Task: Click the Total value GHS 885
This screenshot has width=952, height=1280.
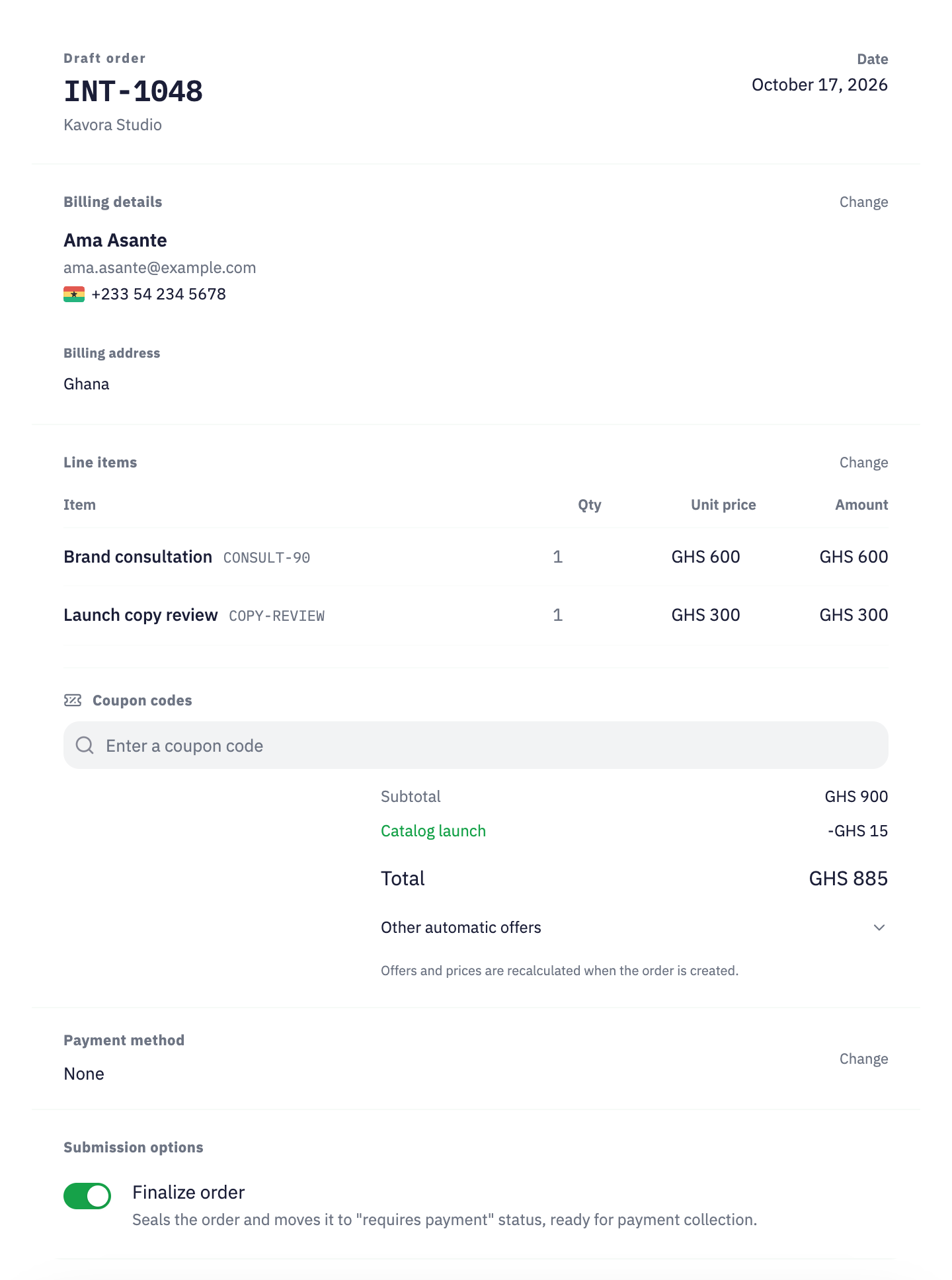Action: tap(848, 879)
